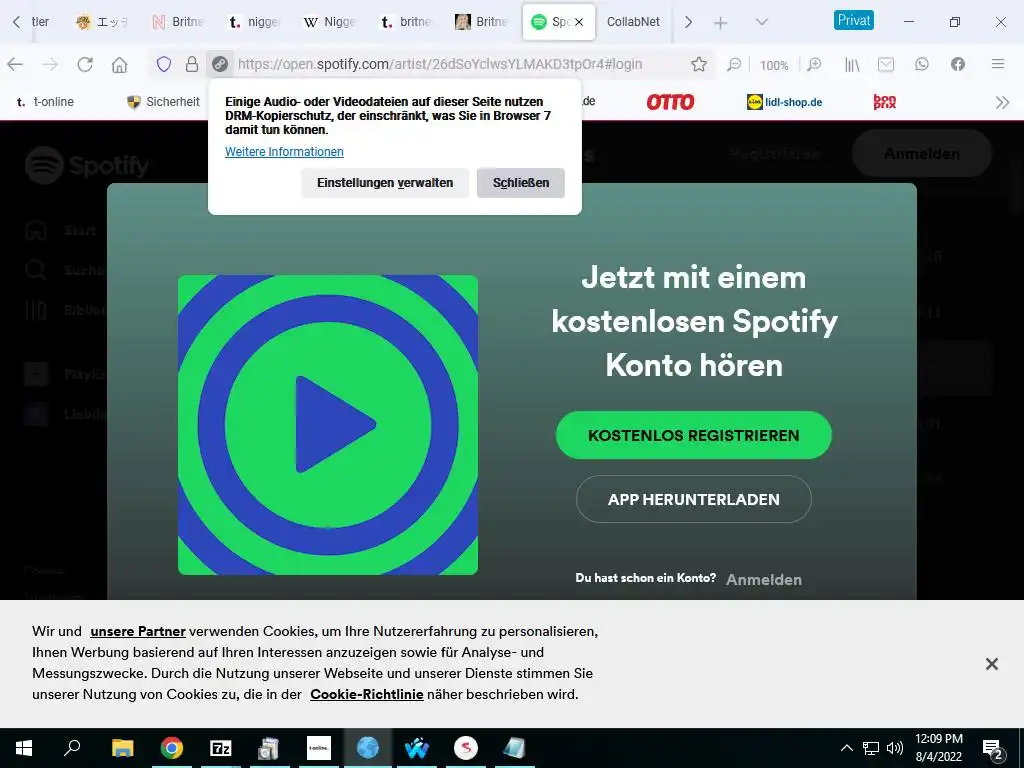The image size is (1024, 768).
Task: Open the hamburger application menu
Action: click(x=998, y=64)
